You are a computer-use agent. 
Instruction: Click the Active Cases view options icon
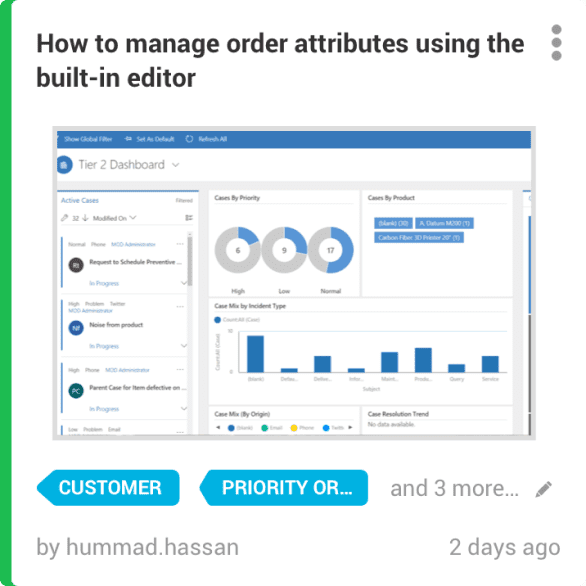point(189,218)
